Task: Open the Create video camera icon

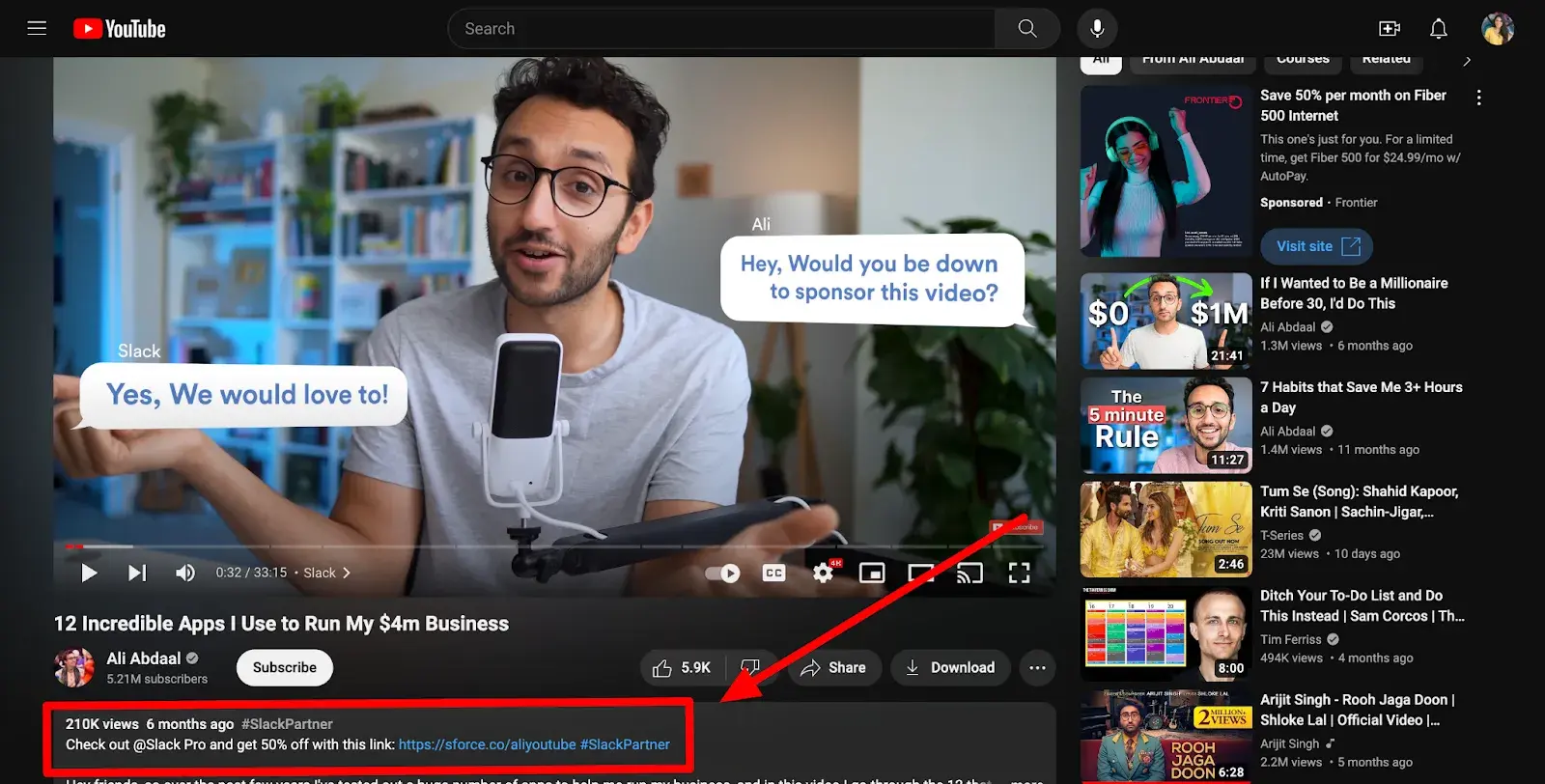Action: coord(1390,29)
